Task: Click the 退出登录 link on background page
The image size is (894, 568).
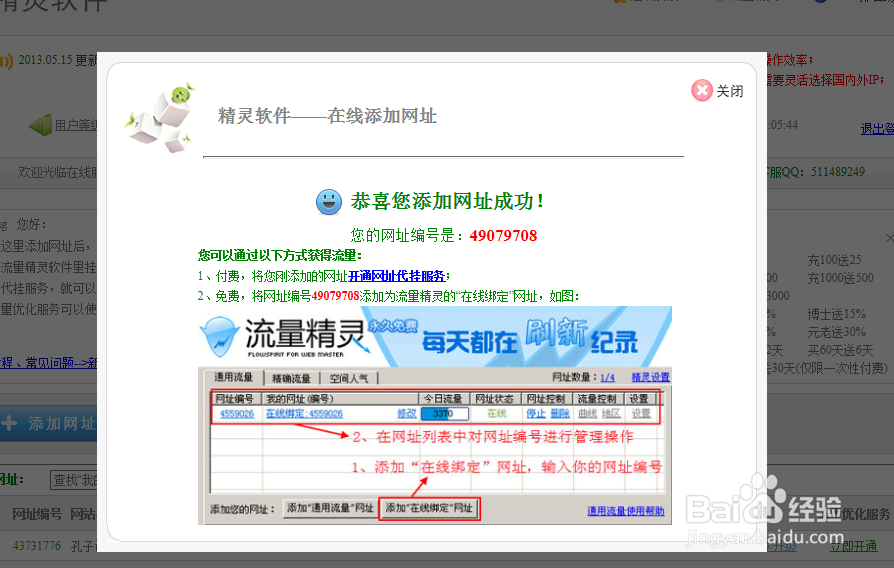Action: click(877, 129)
